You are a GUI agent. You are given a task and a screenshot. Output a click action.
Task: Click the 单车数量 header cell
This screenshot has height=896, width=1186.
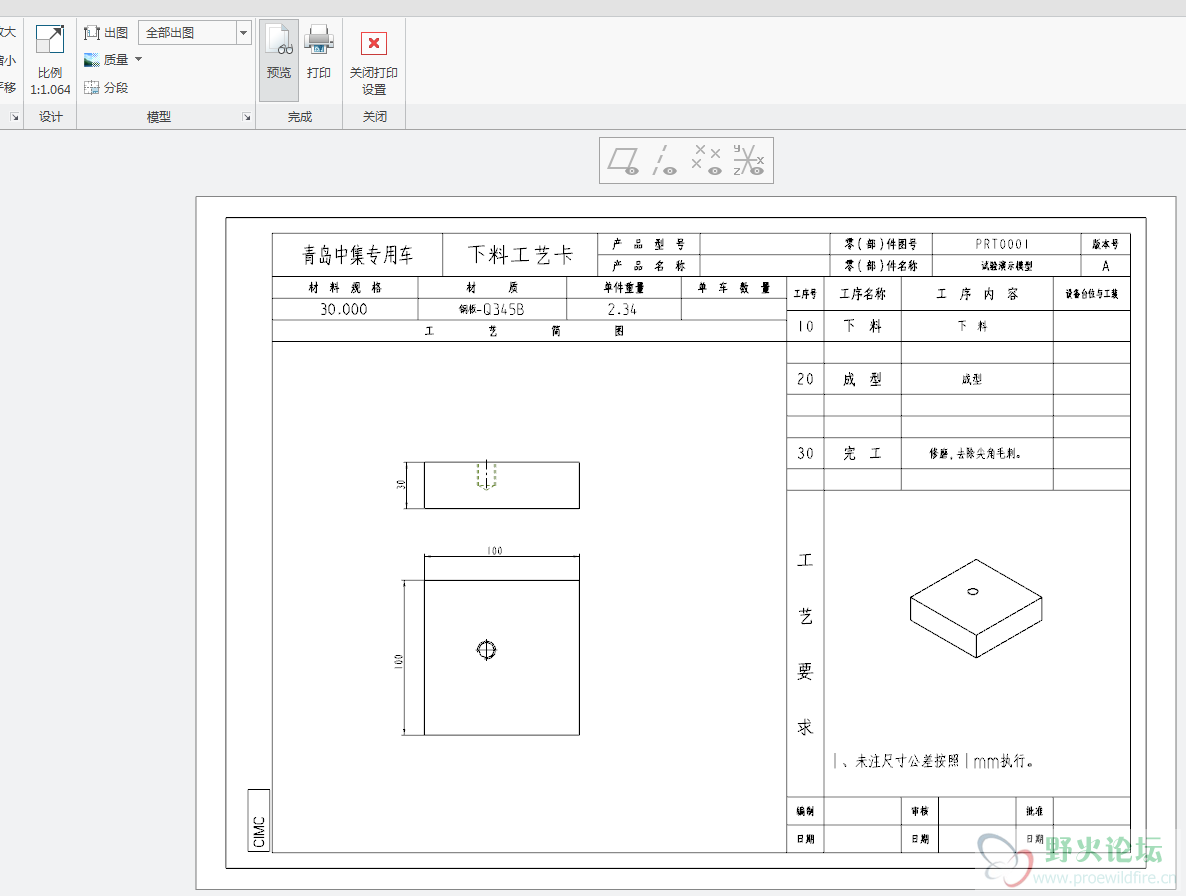(734, 287)
